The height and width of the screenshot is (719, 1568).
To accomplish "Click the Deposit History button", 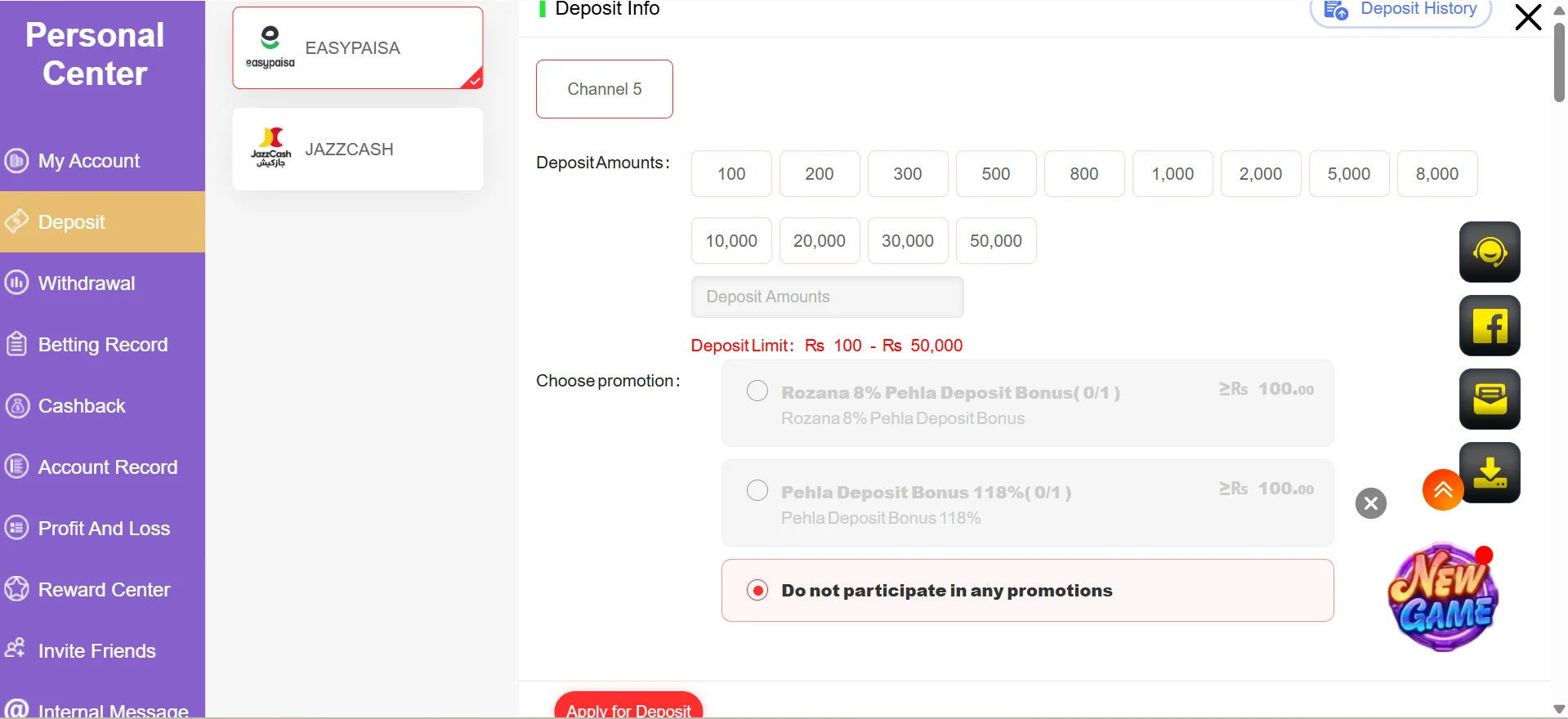I will tap(1400, 10).
